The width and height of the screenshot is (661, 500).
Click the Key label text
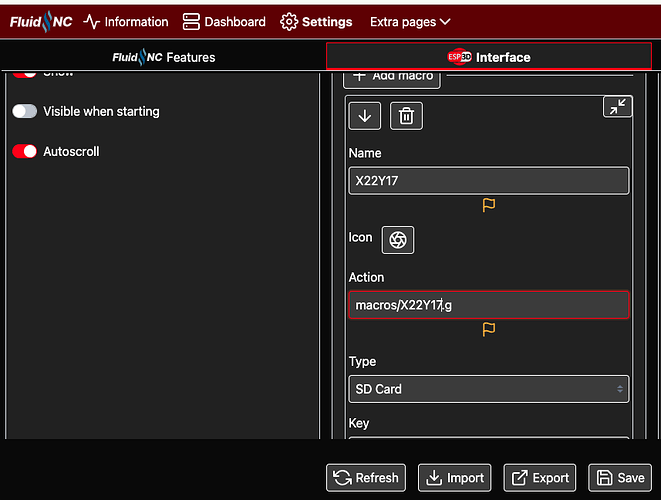point(359,423)
